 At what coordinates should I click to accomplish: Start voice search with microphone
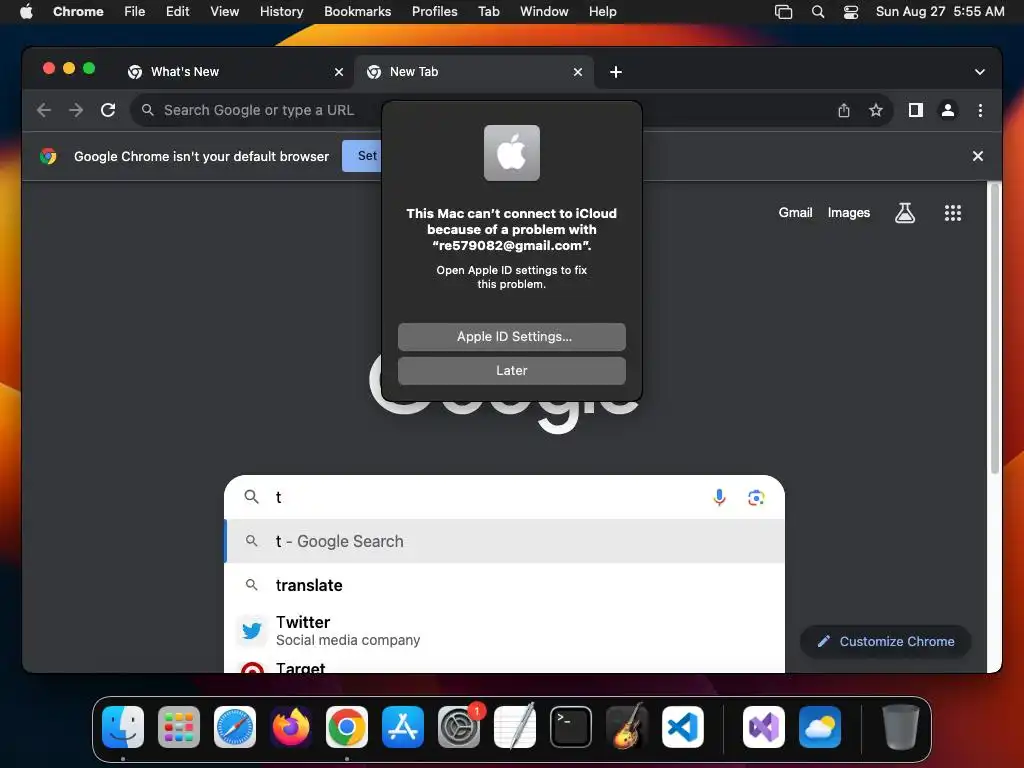pos(719,498)
